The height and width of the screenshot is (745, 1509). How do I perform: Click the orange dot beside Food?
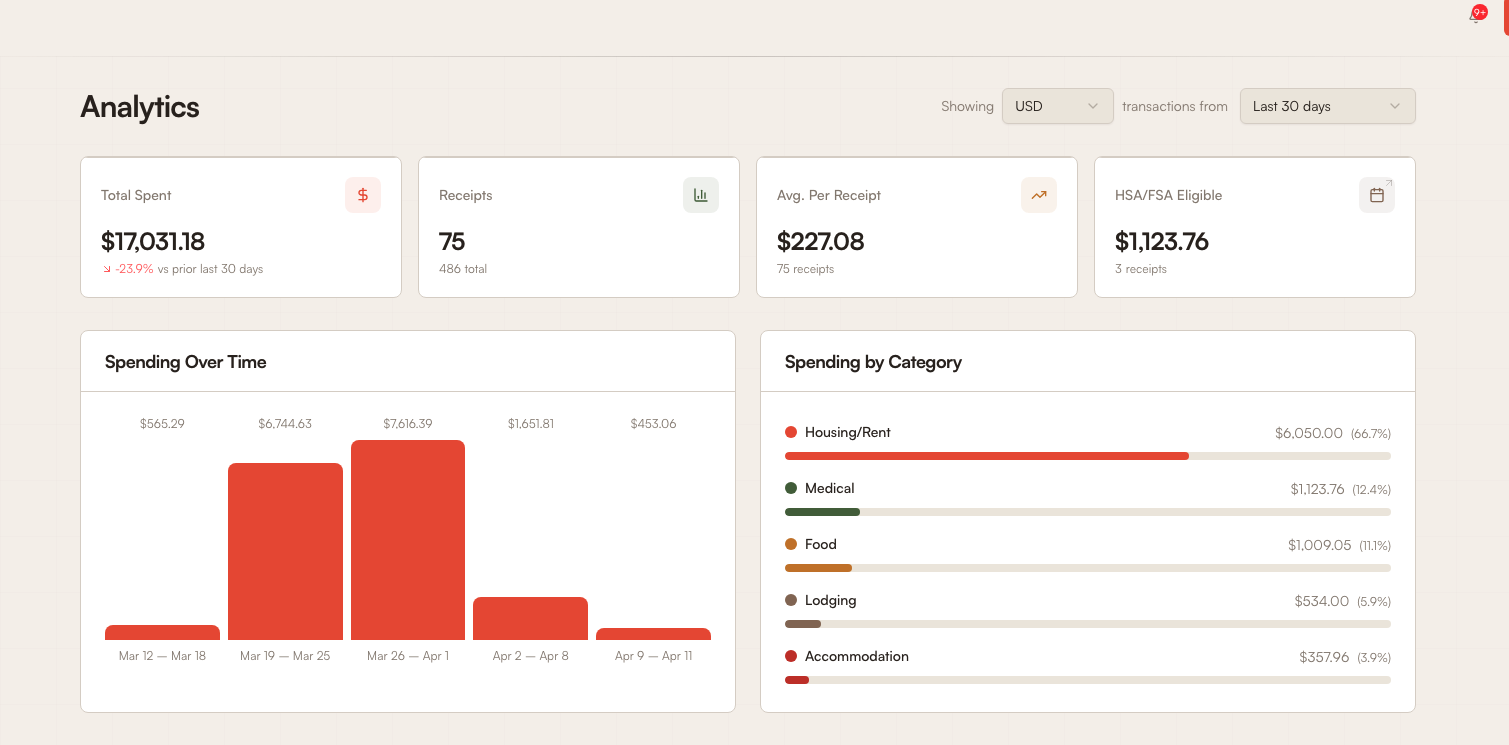point(792,544)
